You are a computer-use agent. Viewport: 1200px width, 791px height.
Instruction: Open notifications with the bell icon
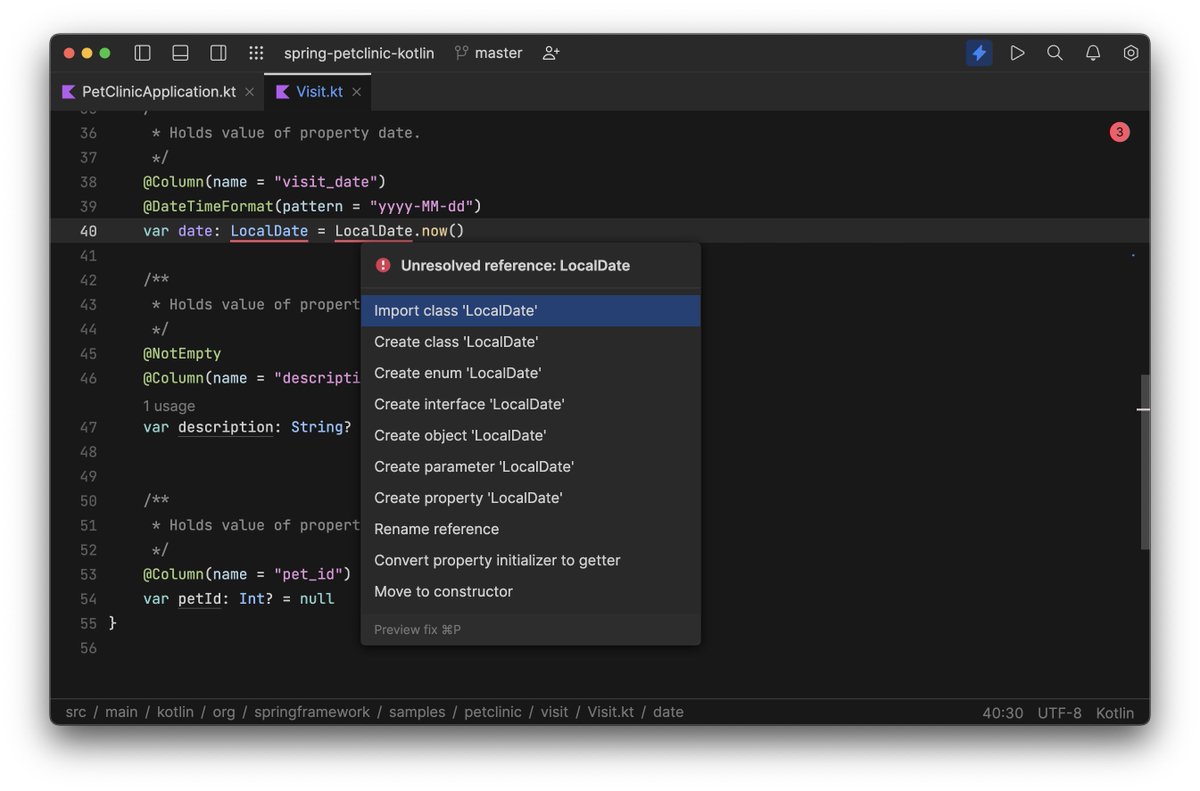[1093, 53]
